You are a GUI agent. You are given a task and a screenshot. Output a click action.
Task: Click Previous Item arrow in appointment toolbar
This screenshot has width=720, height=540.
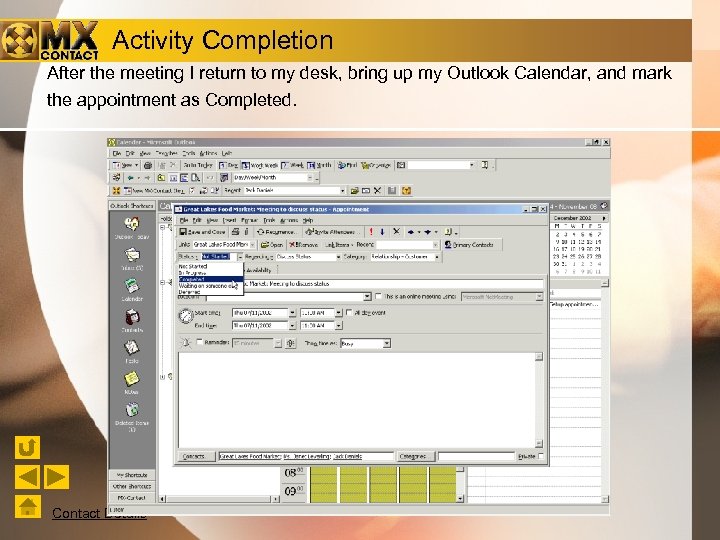click(411, 232)
